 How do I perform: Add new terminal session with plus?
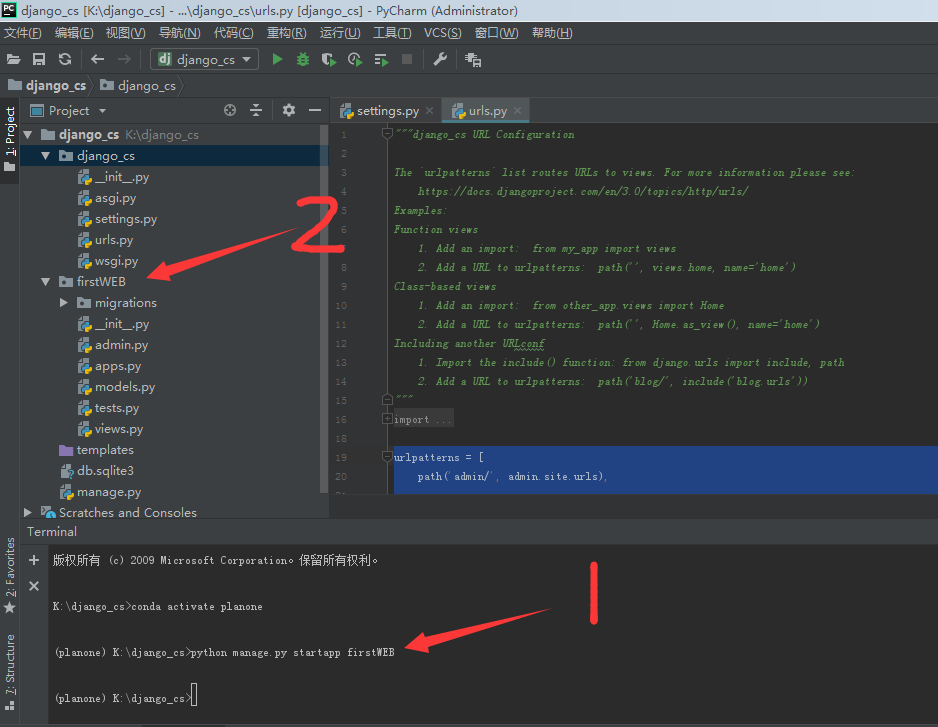point(34,560)
